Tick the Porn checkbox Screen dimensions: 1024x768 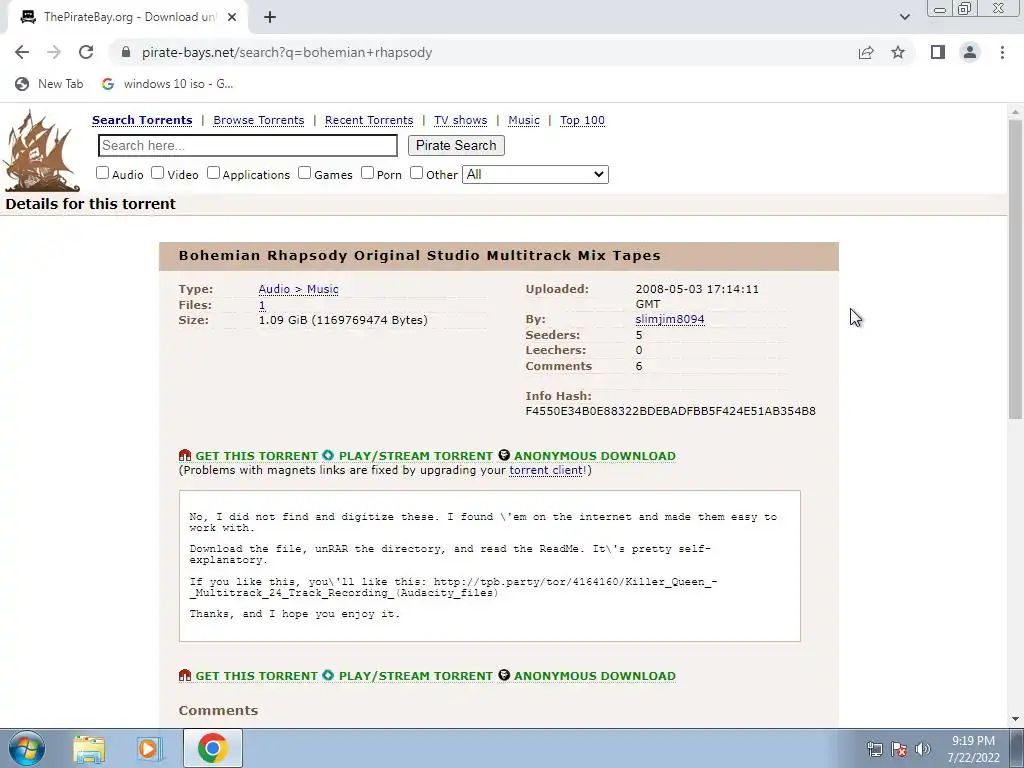tap(368, 173)
